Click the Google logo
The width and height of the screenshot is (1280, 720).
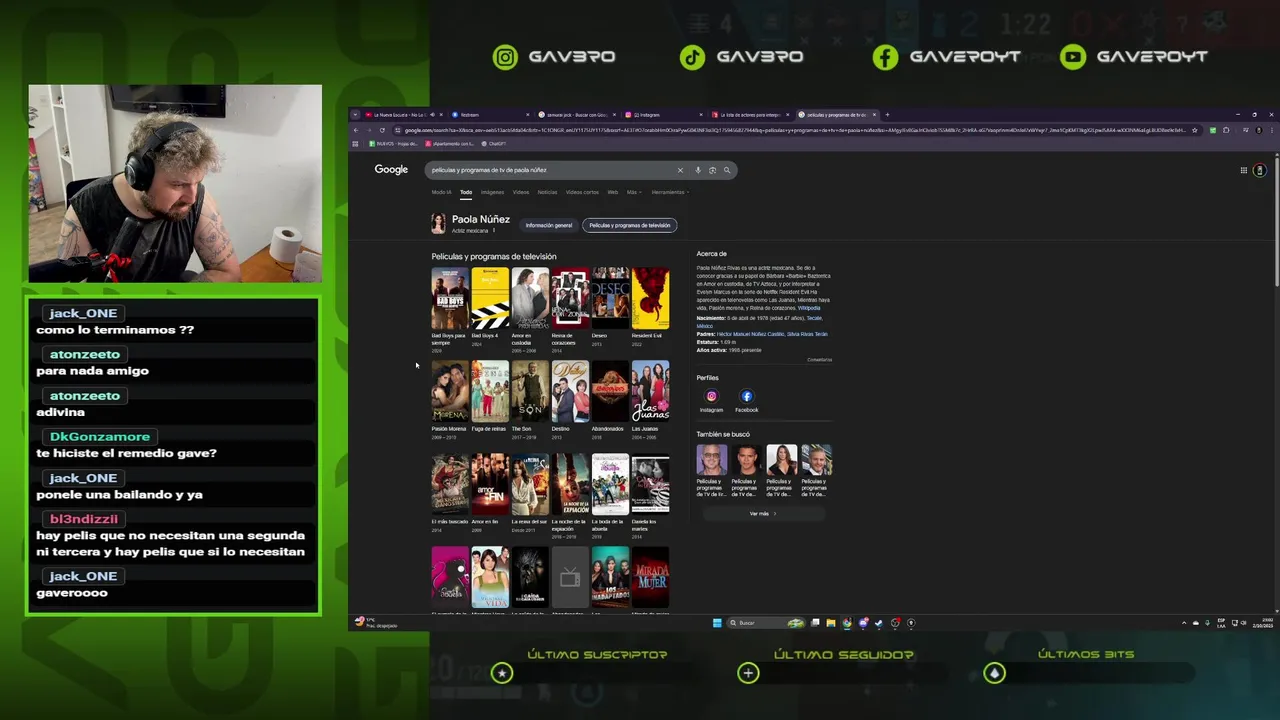[x=391, y=170]
